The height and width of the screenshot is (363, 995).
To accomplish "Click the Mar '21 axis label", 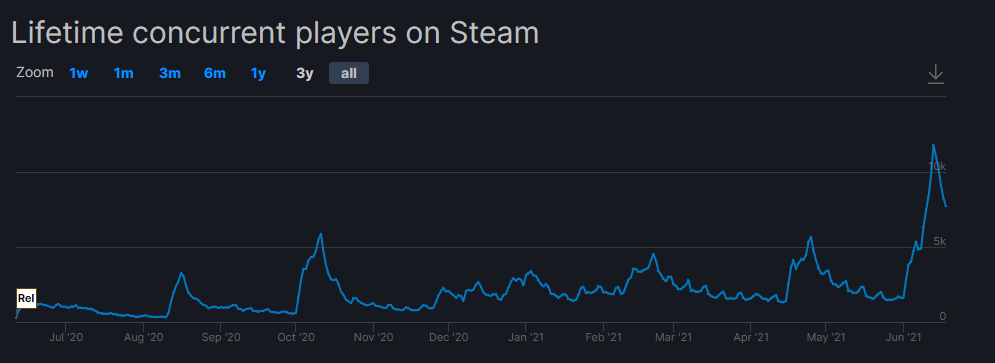I will tap(673, 337).
